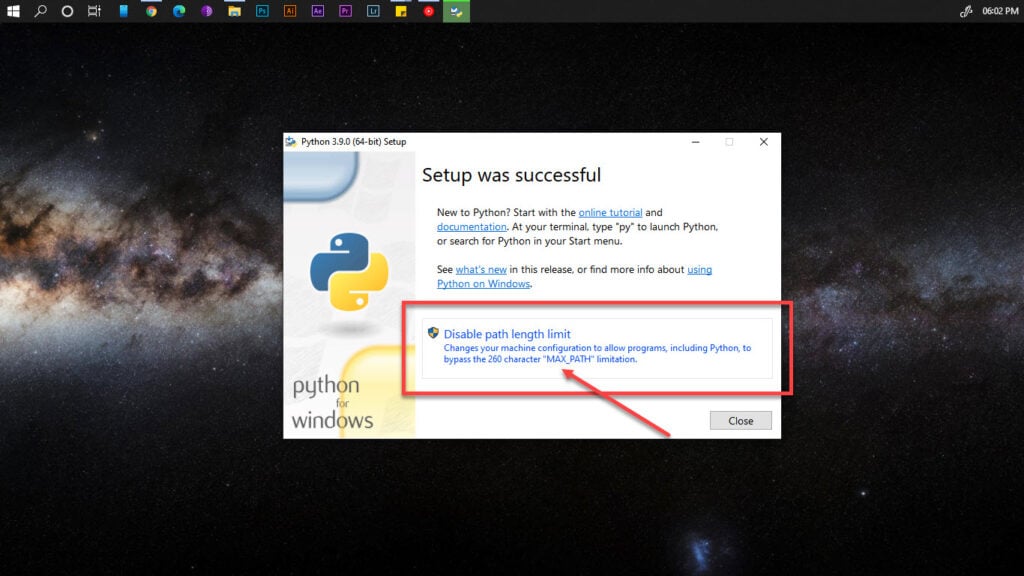Minimize the Python 3.9.0 Setup window
This screenshot has height=576, width=1024.
click(696, 142)
